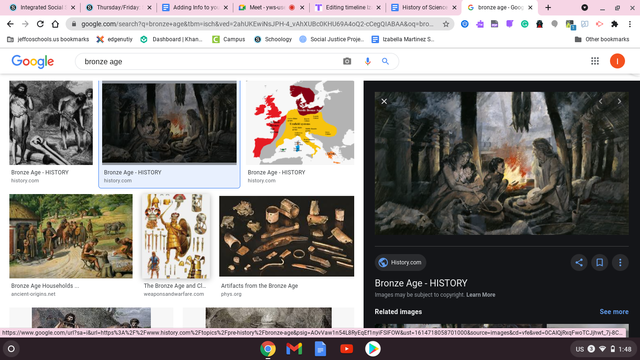The image size is (640, 360).
Task: Reload the current page
Action: click(x=40, y=24)
